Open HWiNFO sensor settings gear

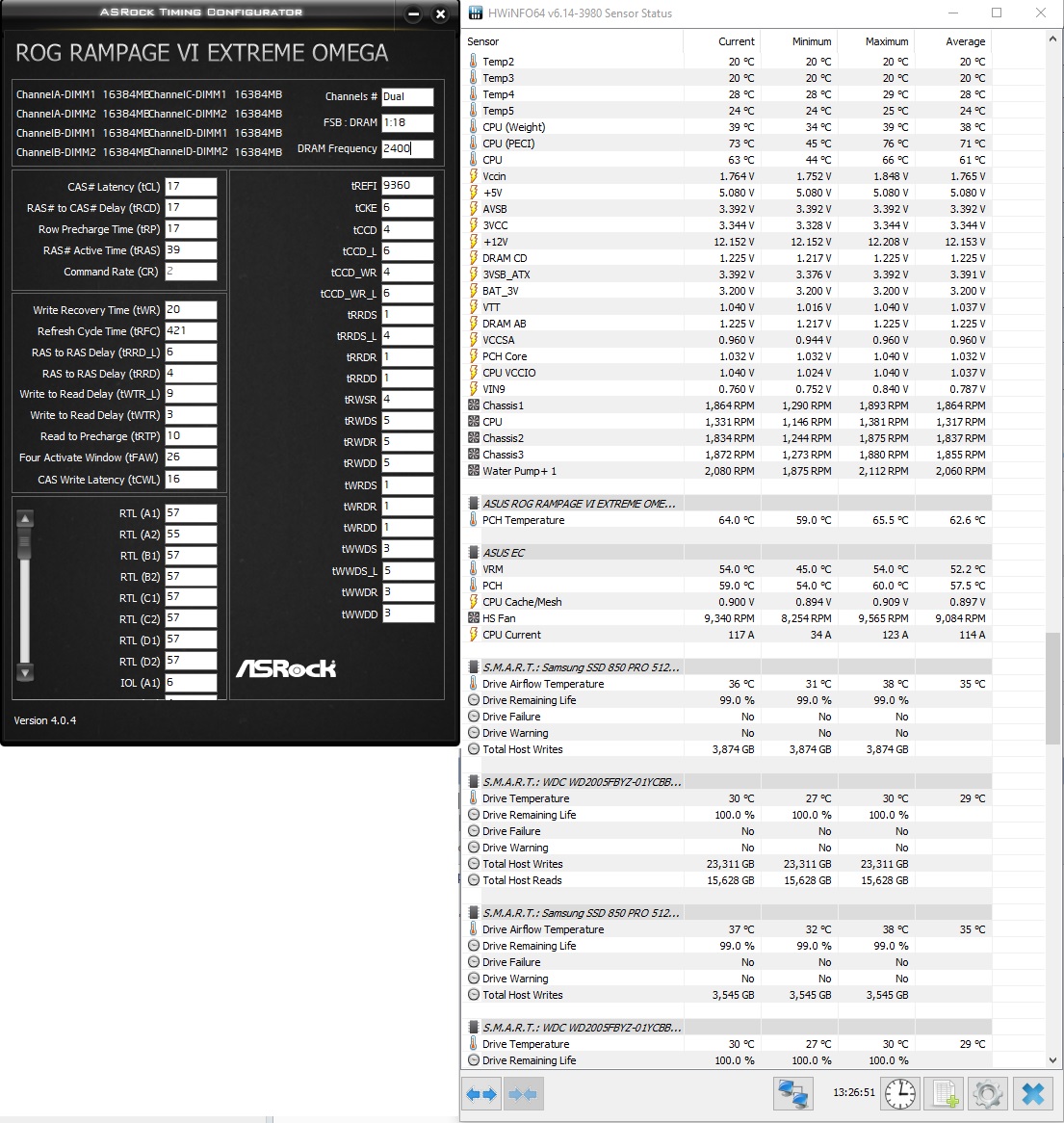pos(988,1094)
